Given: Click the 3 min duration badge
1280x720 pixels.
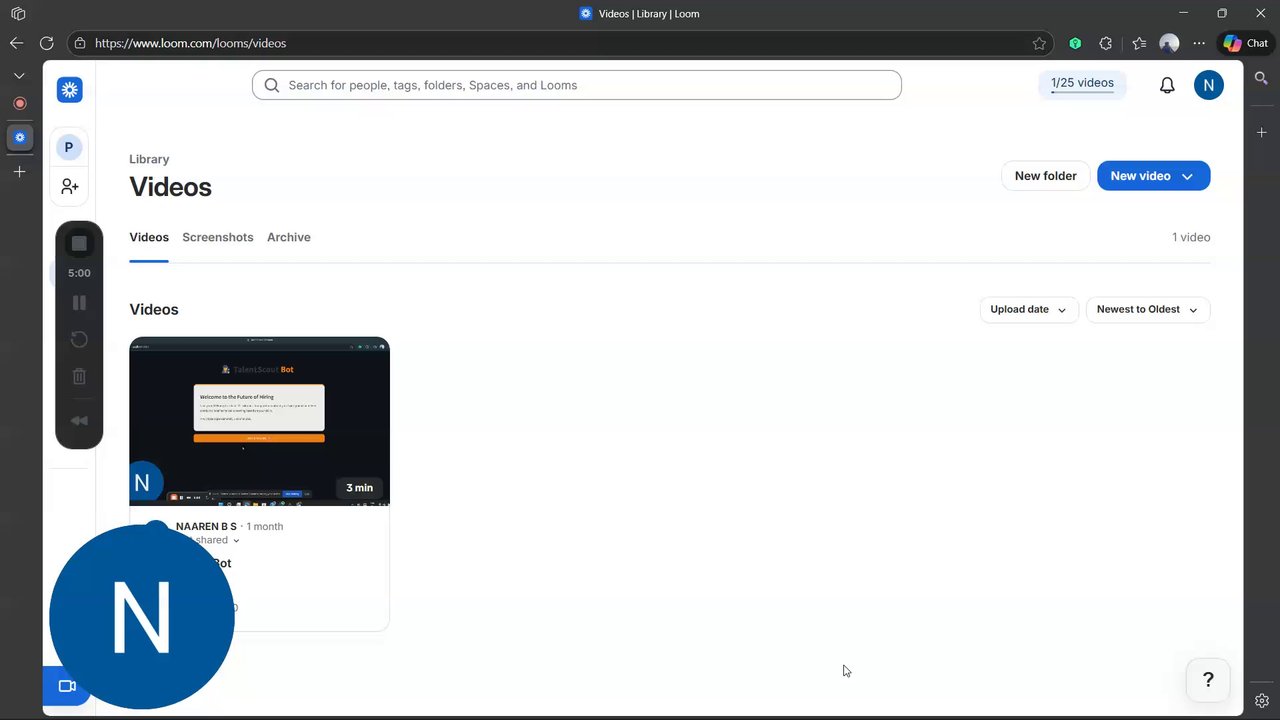Looking at the screenshot, I should [359, 488].
